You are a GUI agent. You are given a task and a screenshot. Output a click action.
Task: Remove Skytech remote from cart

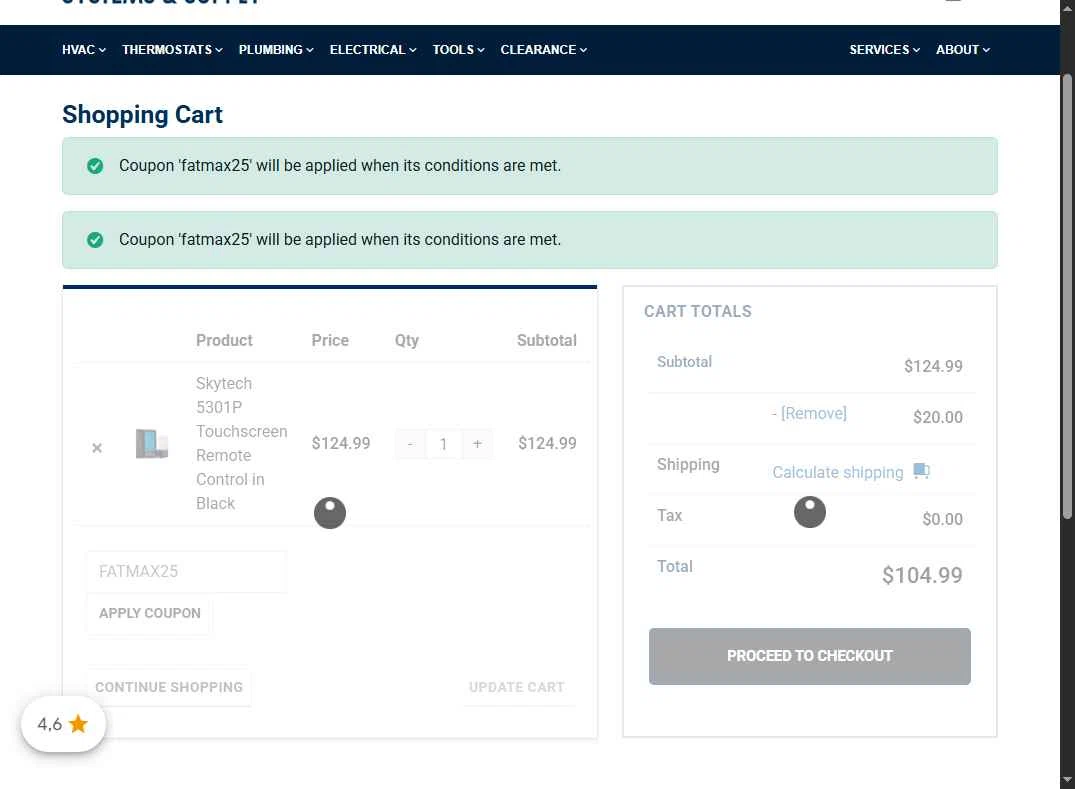(x=97, y=448)
